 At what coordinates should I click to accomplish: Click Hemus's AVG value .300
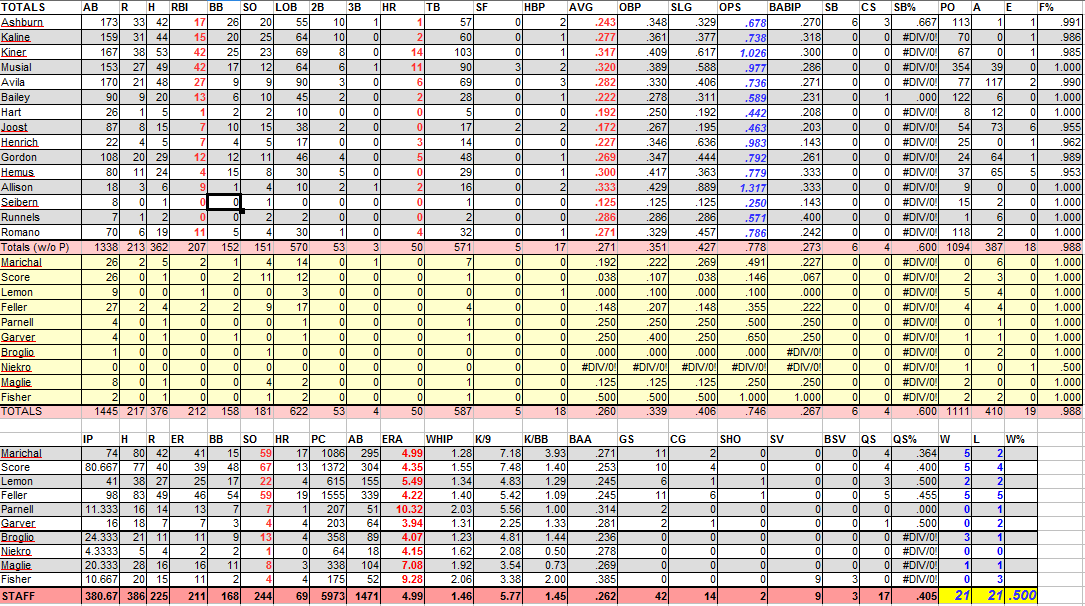592,172
